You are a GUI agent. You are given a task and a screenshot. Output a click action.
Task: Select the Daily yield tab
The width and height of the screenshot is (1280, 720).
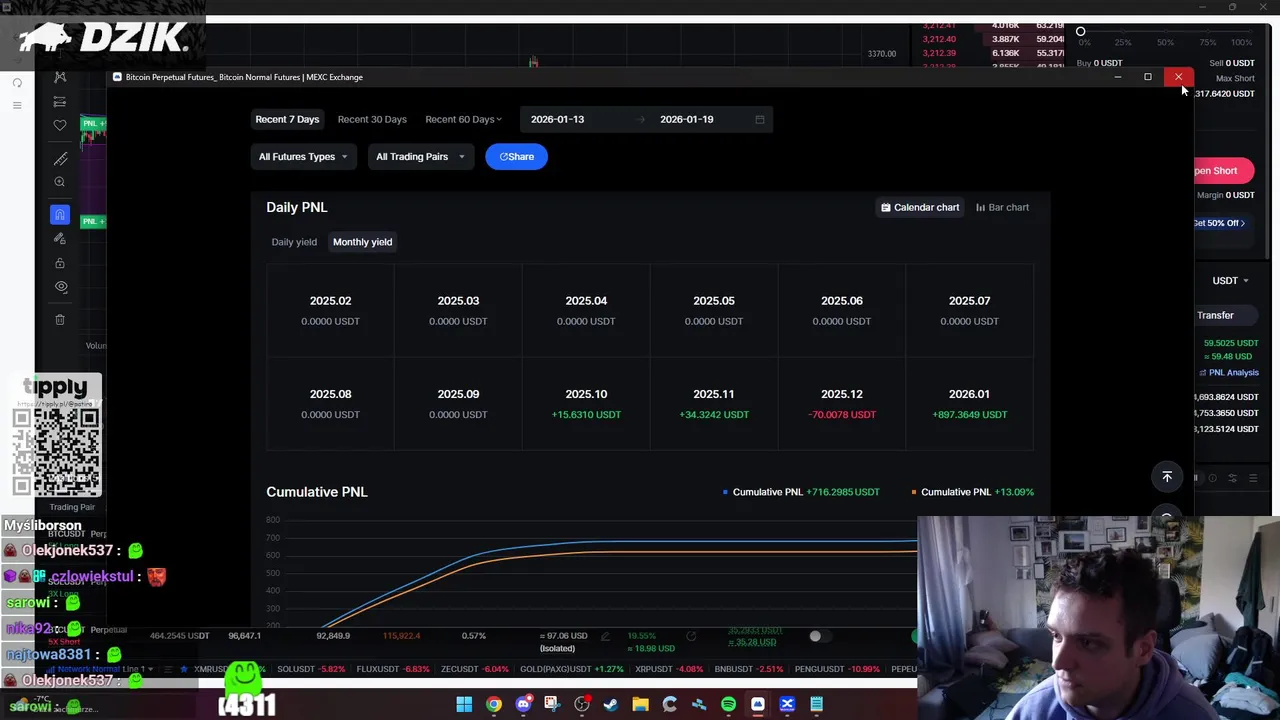294,242
